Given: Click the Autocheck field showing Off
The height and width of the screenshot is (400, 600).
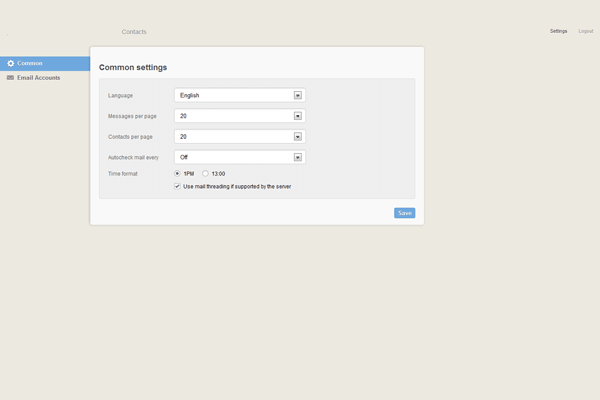Looking at the screenshot, I should (232, 157).
